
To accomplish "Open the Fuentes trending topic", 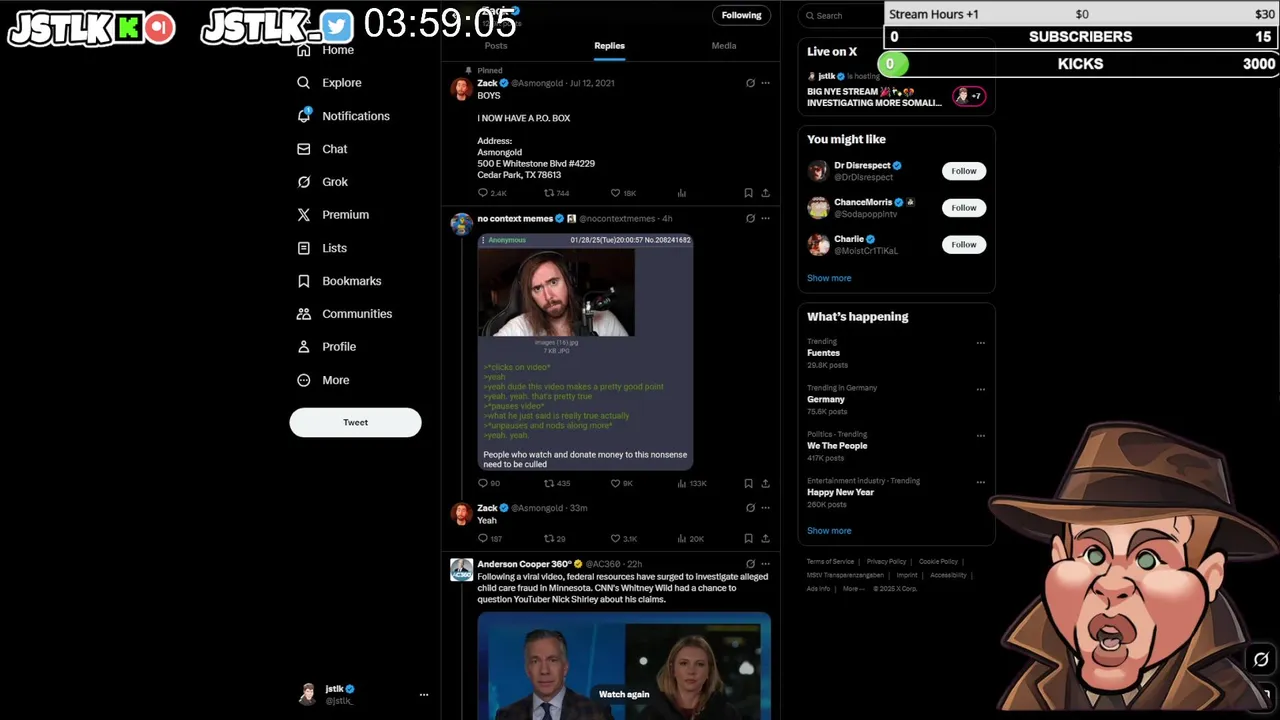I will (x=896, y=353).
